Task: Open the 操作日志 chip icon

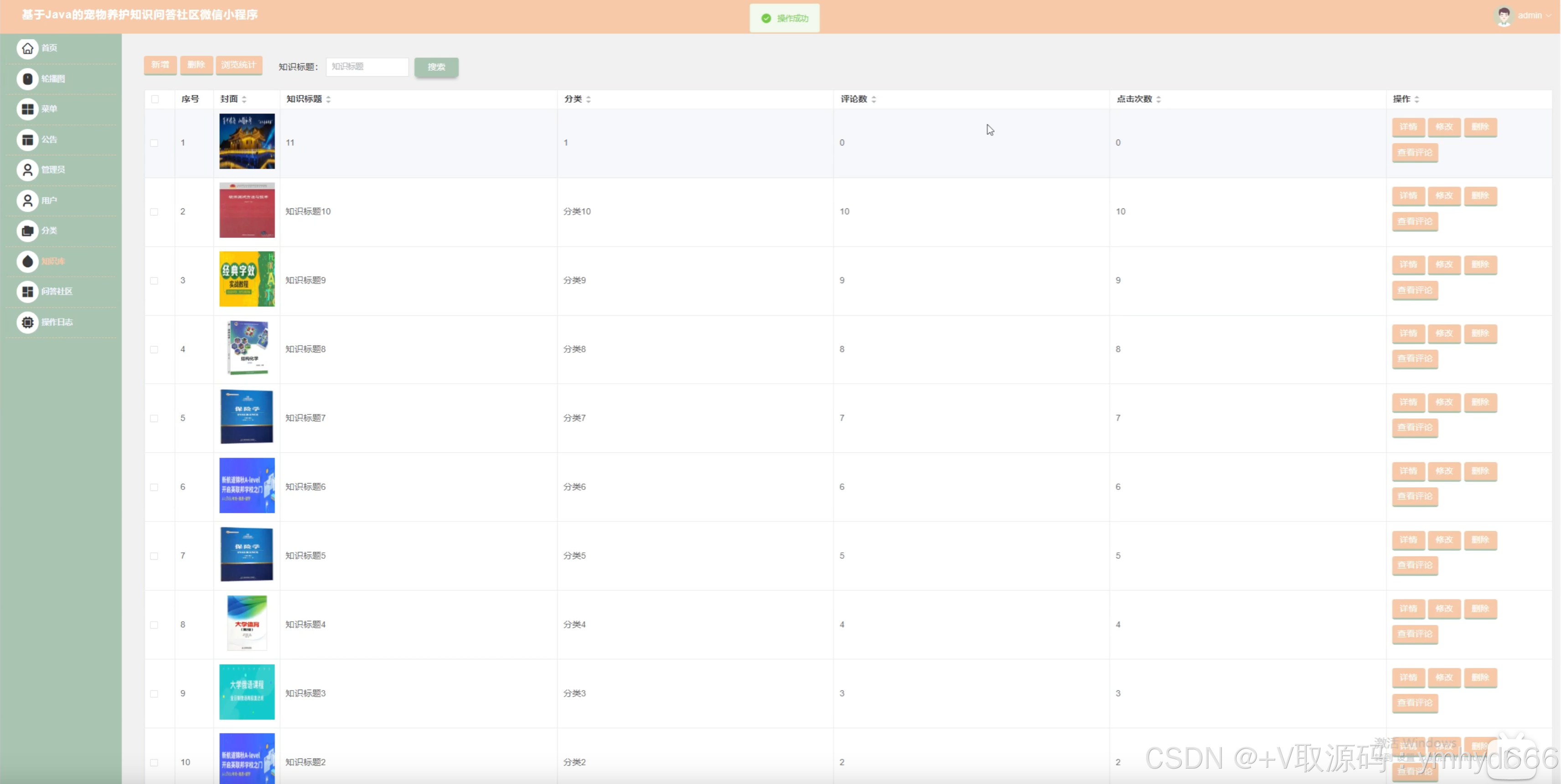Action: pyautogui.click(x=27, y=322)
